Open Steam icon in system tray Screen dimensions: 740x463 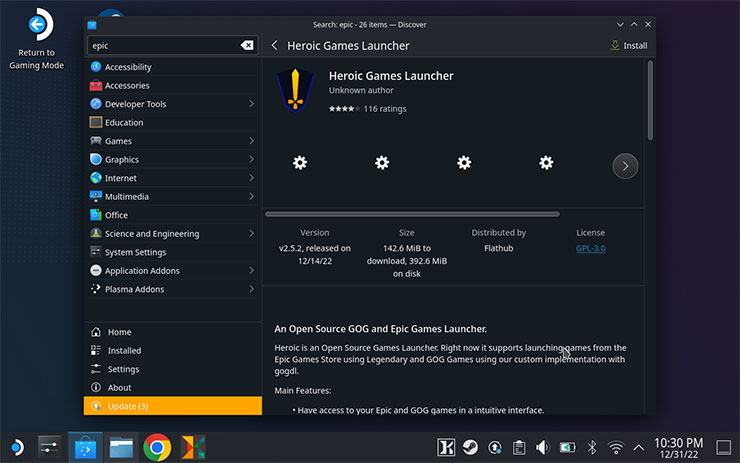pyautogui.click(x=469, y=447)
